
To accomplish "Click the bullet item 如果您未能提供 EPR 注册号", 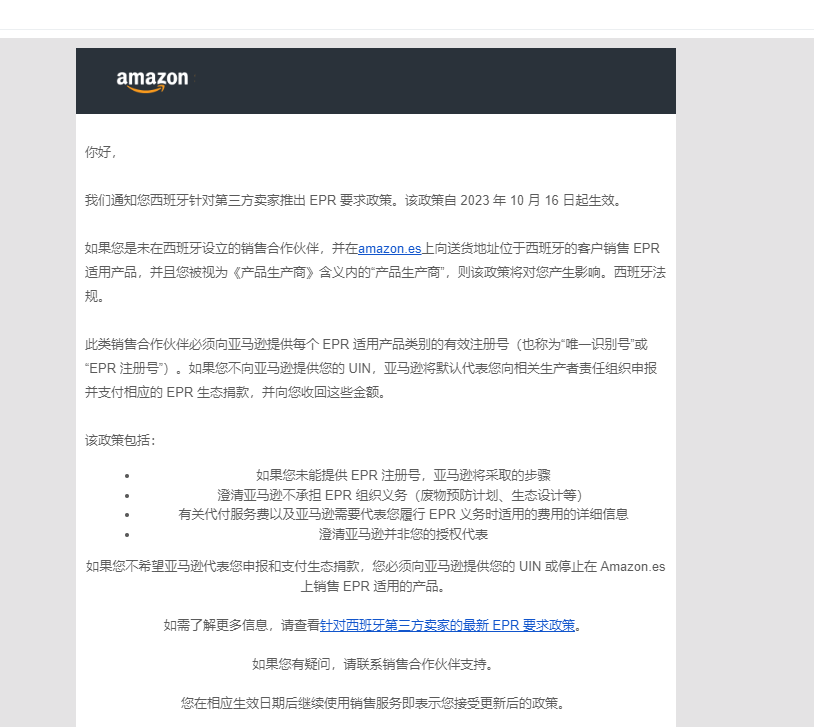I will pyautogui.click(x=403, y=475).
